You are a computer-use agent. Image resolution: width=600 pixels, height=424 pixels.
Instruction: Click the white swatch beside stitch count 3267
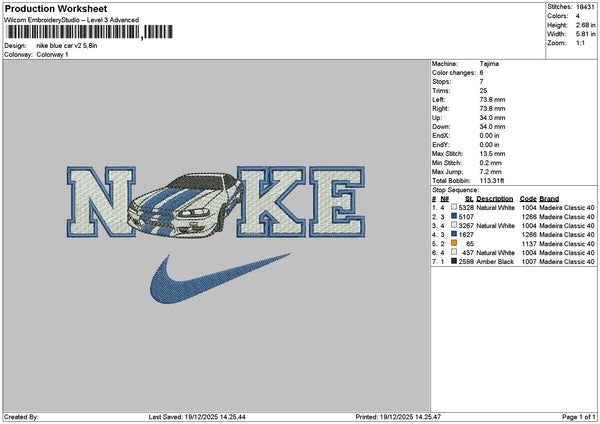[x=454, y=225]
